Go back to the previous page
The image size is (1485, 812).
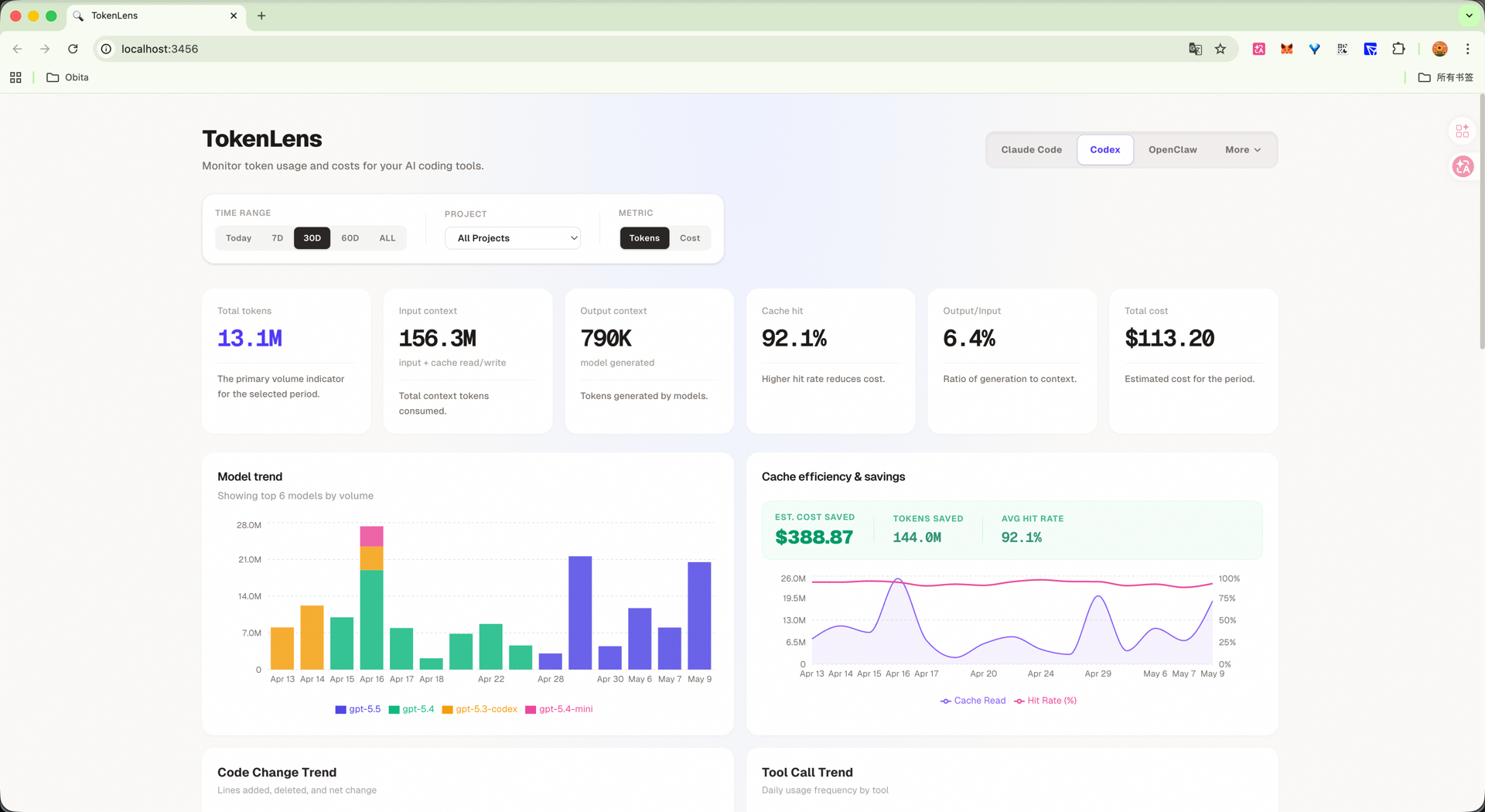[x=17, y=49]
